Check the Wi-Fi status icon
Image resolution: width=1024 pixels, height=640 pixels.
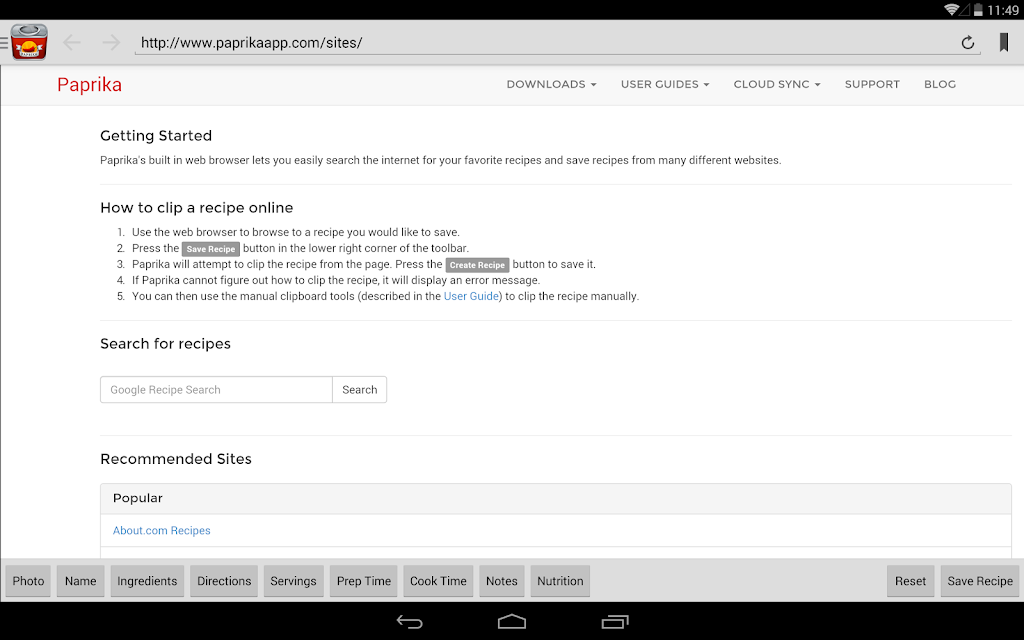click(x=952, y=9)
